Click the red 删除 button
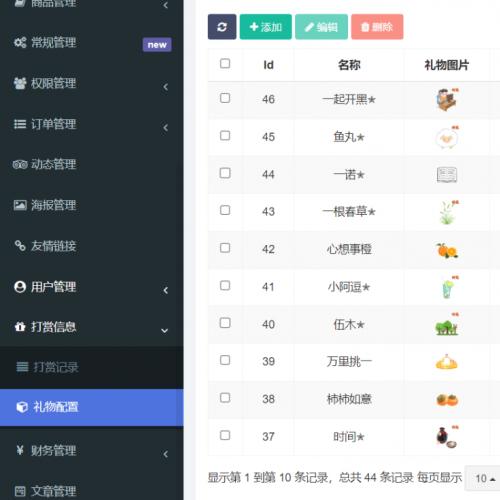 pos(377,27)
